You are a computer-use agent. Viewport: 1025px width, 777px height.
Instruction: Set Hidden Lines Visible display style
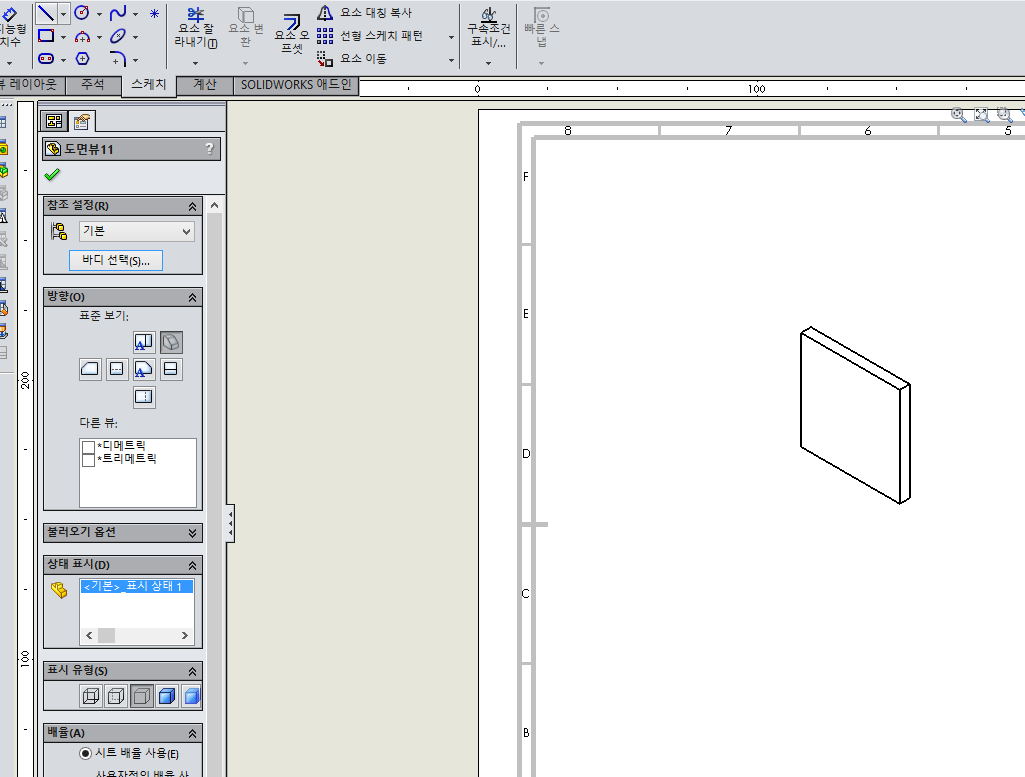116,696
